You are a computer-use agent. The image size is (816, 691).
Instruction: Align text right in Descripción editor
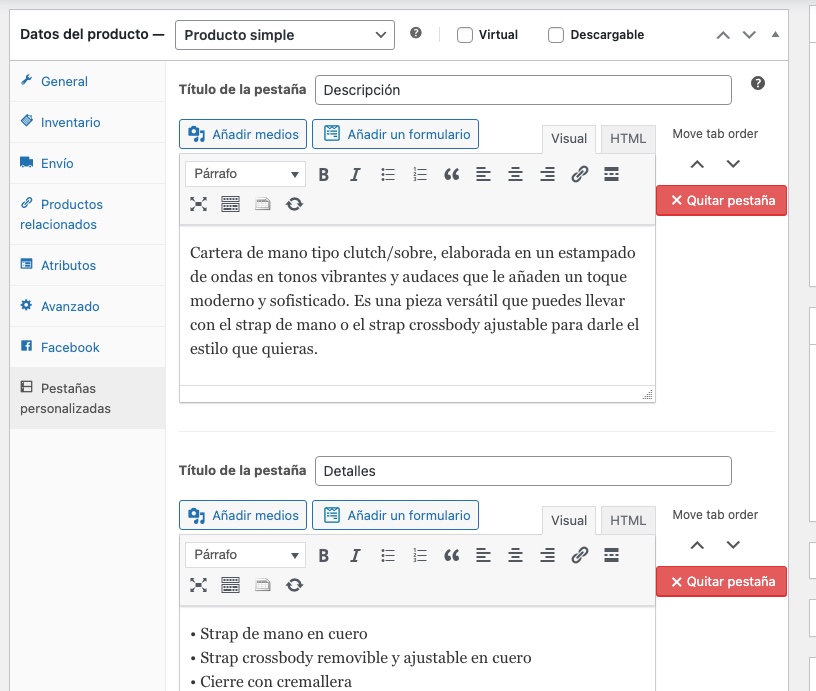tap(547, 174)
